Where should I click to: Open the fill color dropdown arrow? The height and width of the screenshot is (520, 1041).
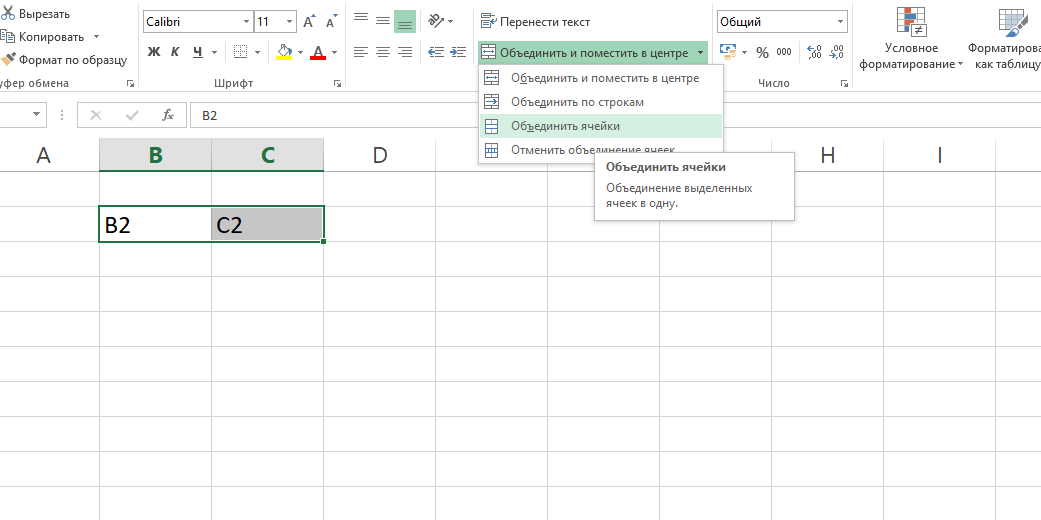coord(300,52)
